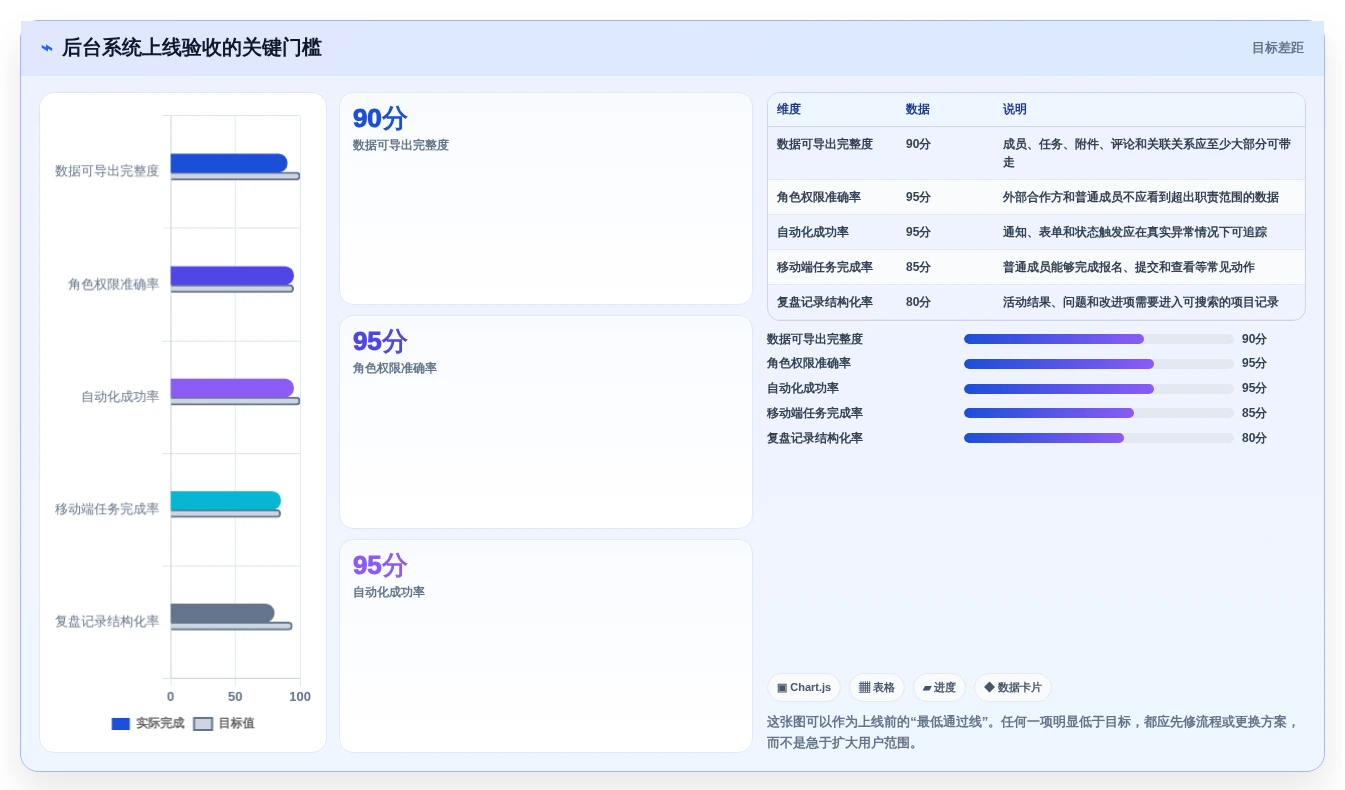1345x790 pixels.
Task: Open the 95分 自动化成功率 card
Action: click(546, 646)
